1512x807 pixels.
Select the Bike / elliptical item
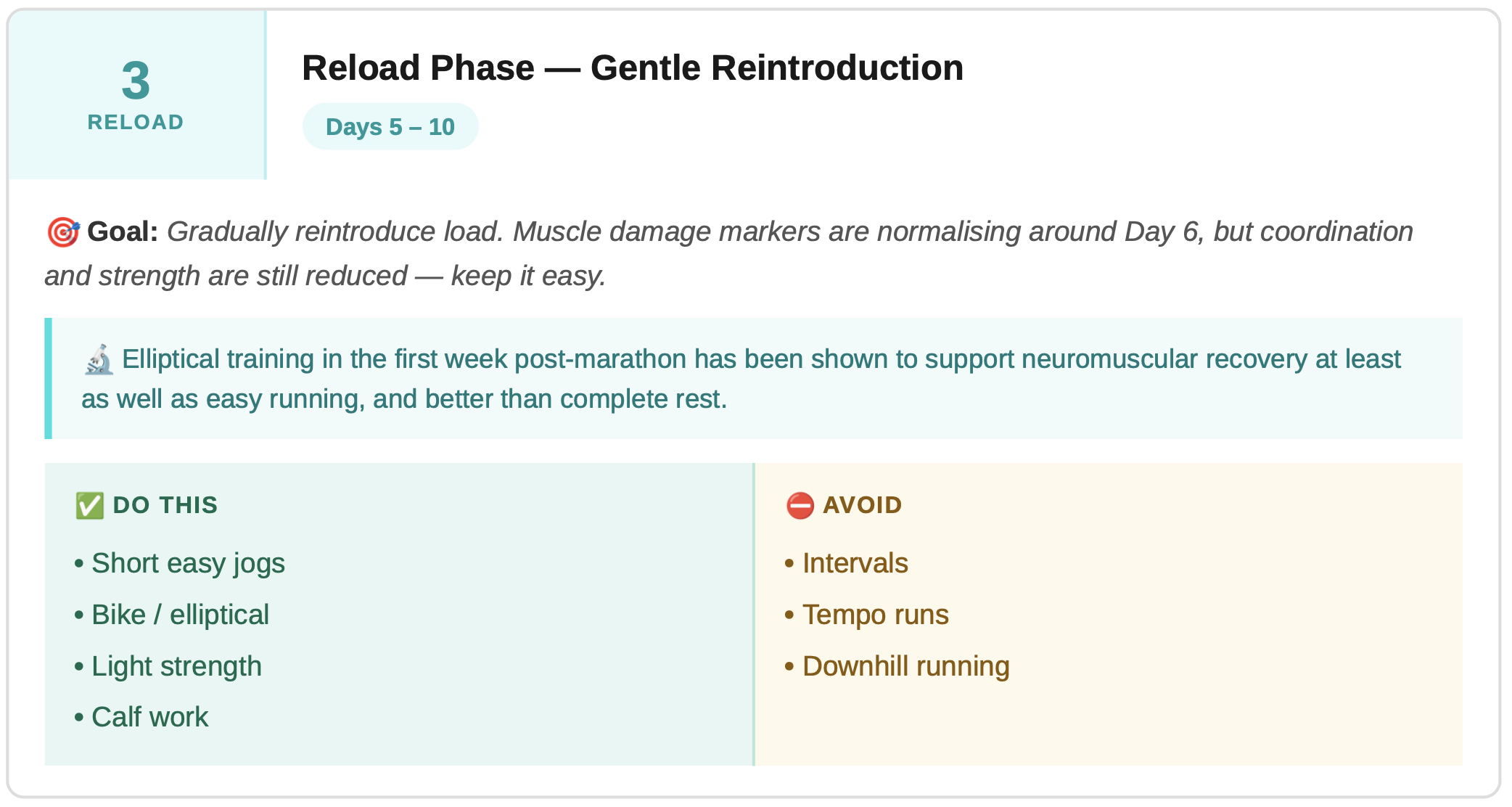click(x=180, y=615)
